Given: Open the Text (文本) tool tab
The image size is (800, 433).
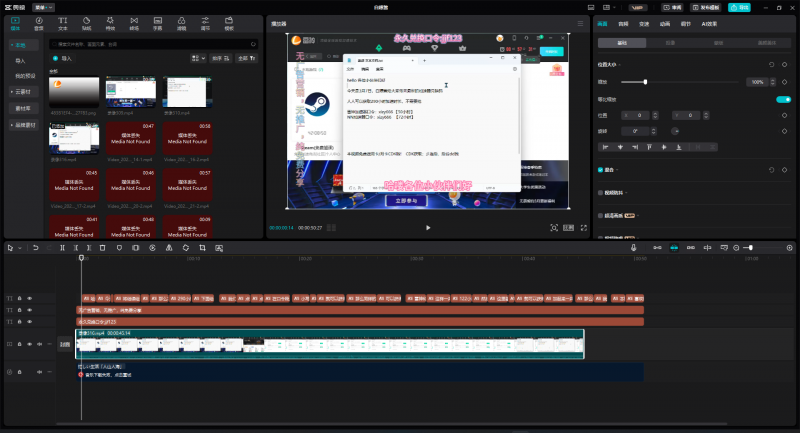Looking at the screenshot, I should pos(63,22).
